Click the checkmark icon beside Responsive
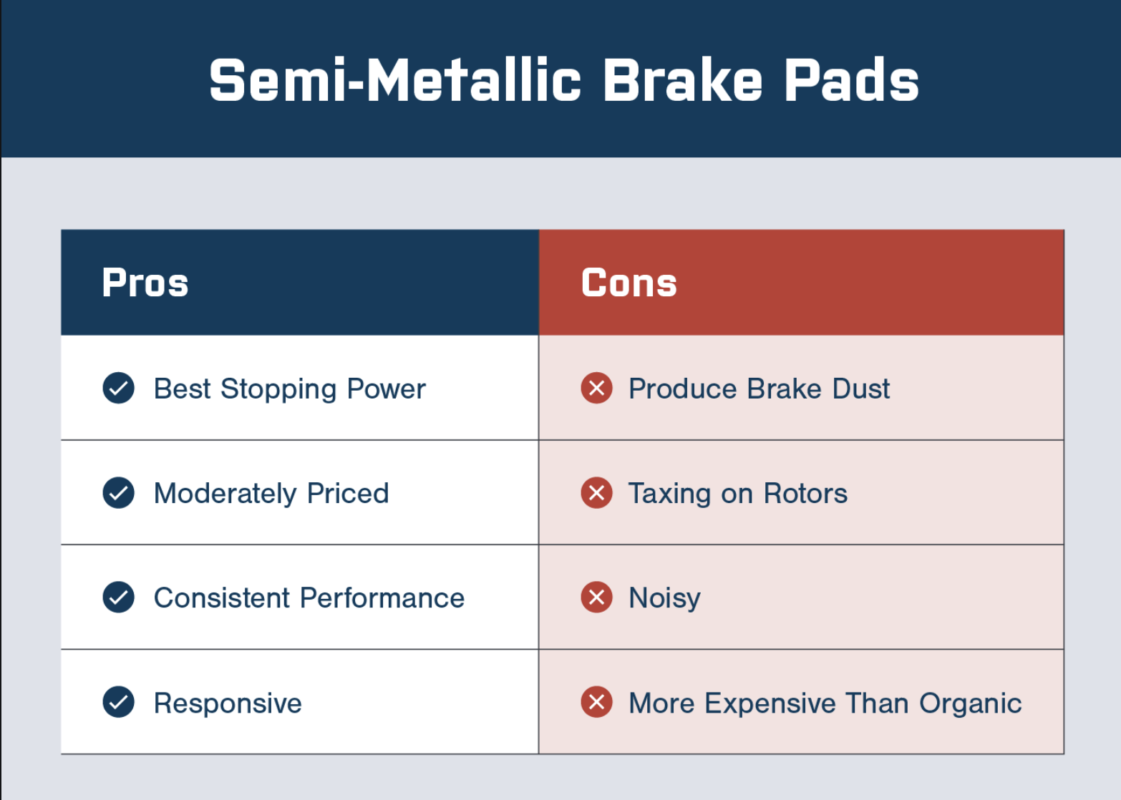The width and height of the screenshot is (1121, 800). click(x=119, y=702)
